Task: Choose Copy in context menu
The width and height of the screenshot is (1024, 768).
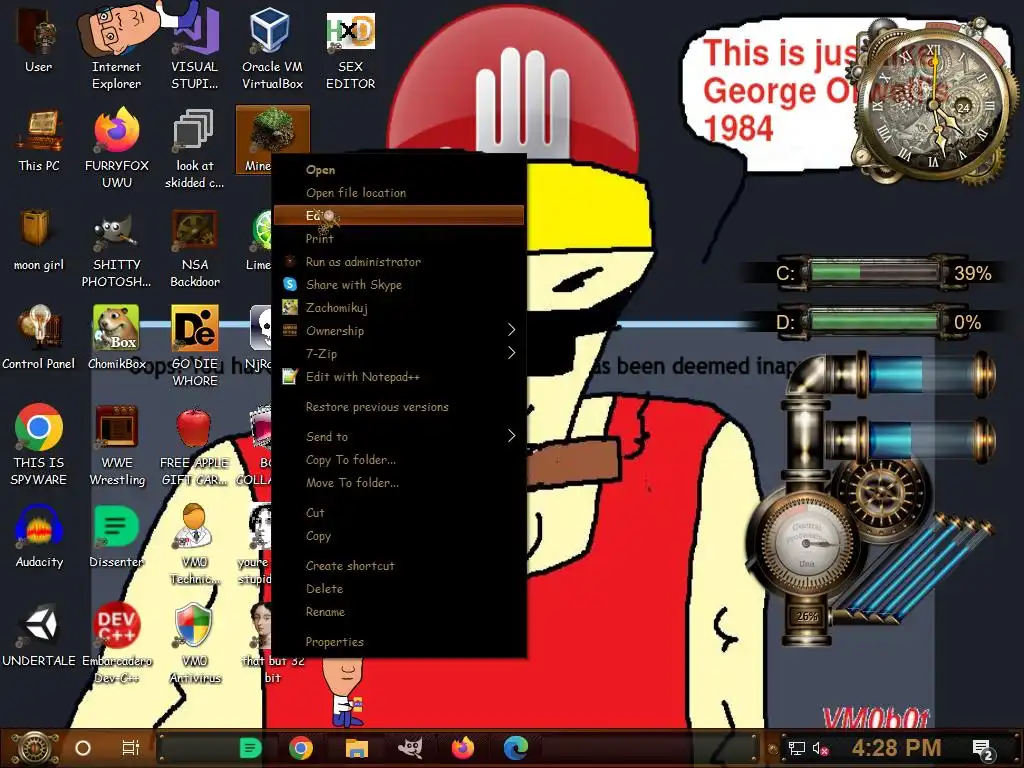Action: (x=398, y=536)
